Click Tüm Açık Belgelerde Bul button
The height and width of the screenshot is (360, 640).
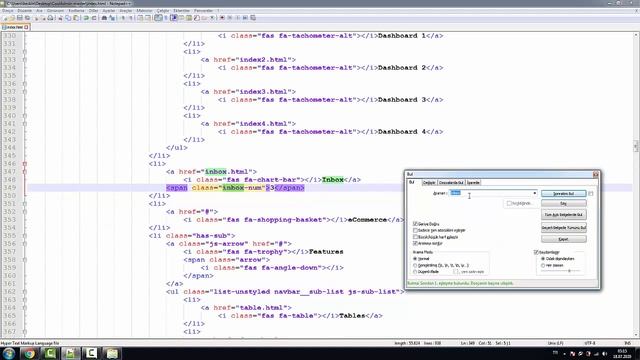(x=564, y=214)
